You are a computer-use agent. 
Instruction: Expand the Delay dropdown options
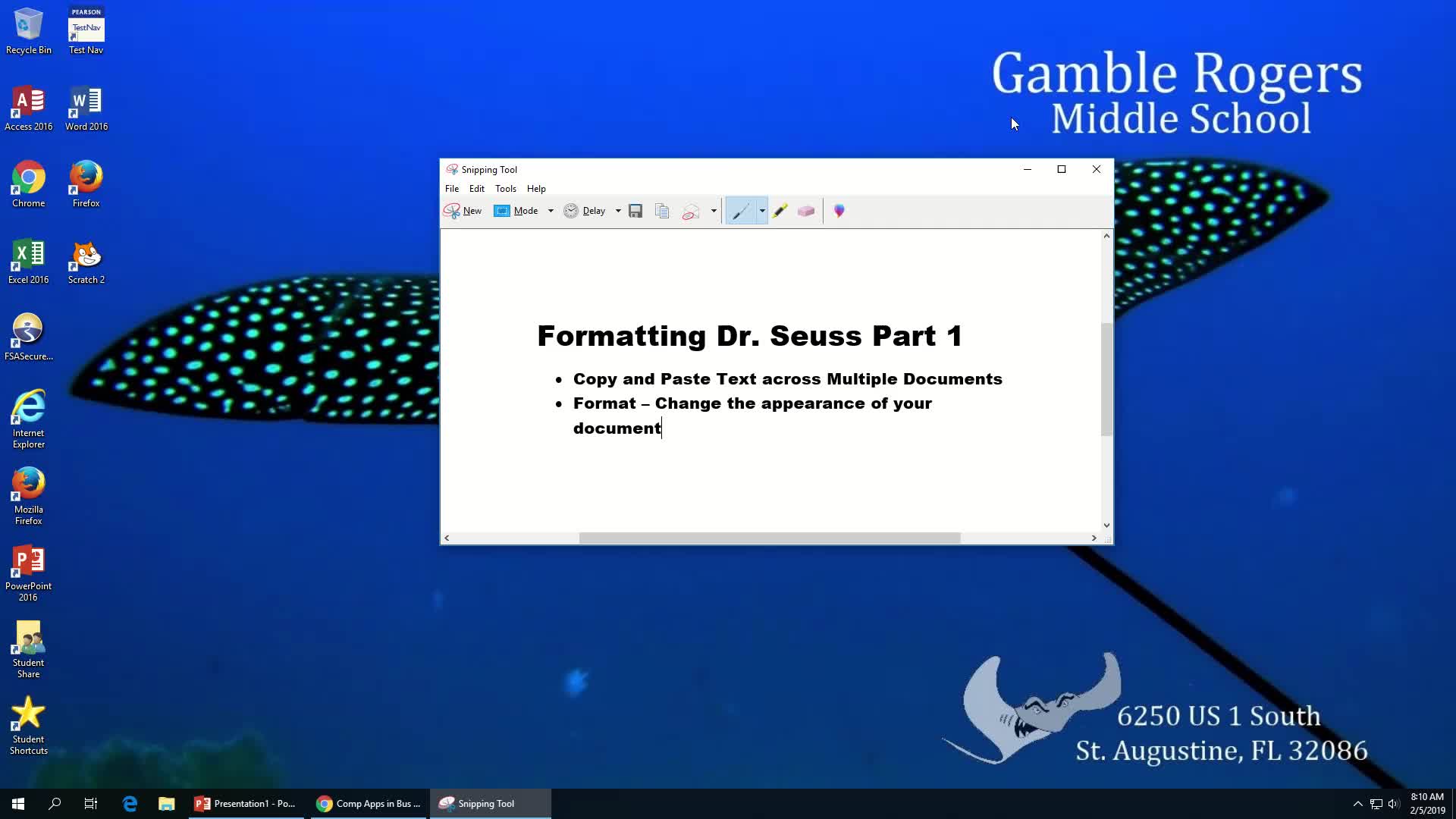[618, 210]
